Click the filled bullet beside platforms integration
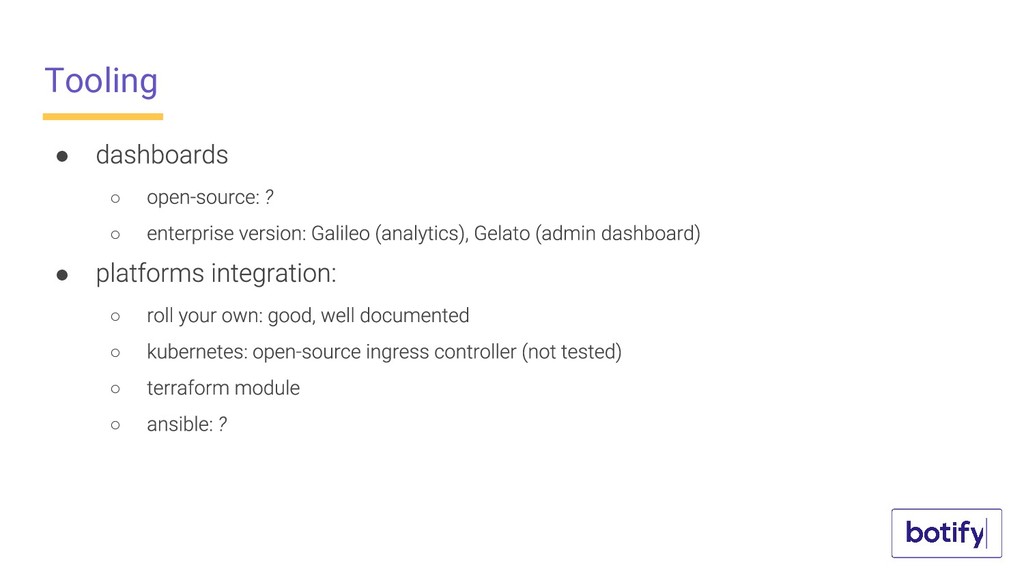 [x=62, y=275]
